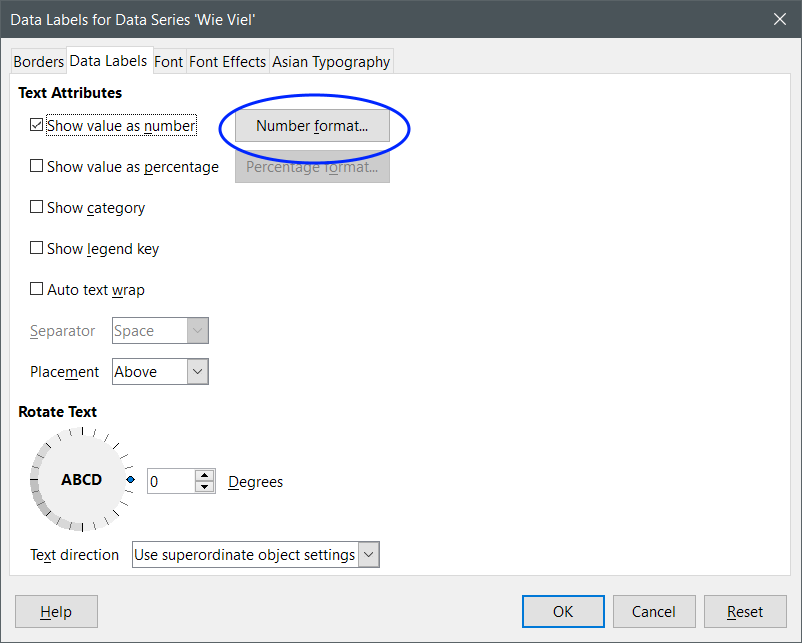Open the Placement dropdown
Screen dimensions: 802x643
(x=197, y=371)
